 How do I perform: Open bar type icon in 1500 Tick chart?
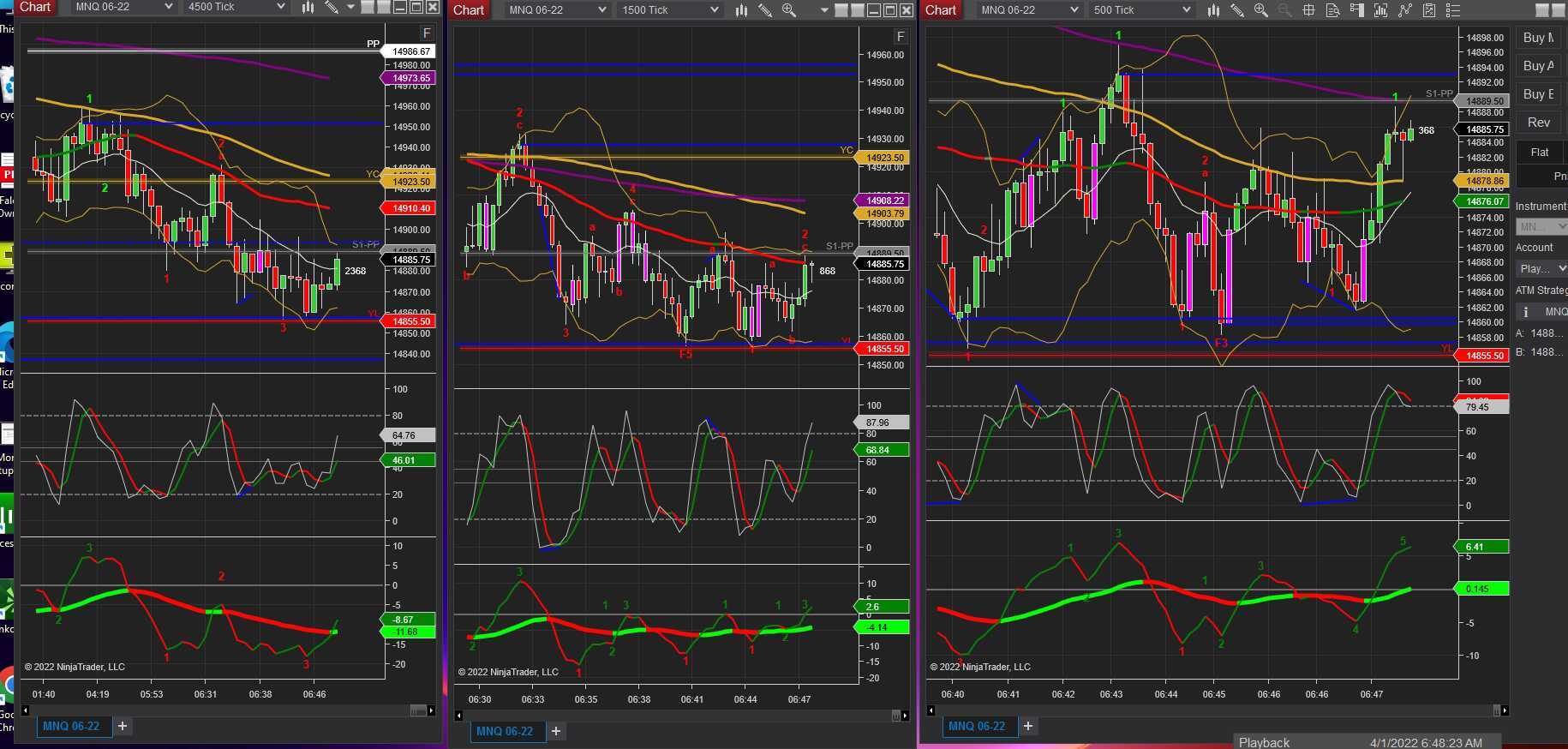pyautogui.click(x=741, y=10)
